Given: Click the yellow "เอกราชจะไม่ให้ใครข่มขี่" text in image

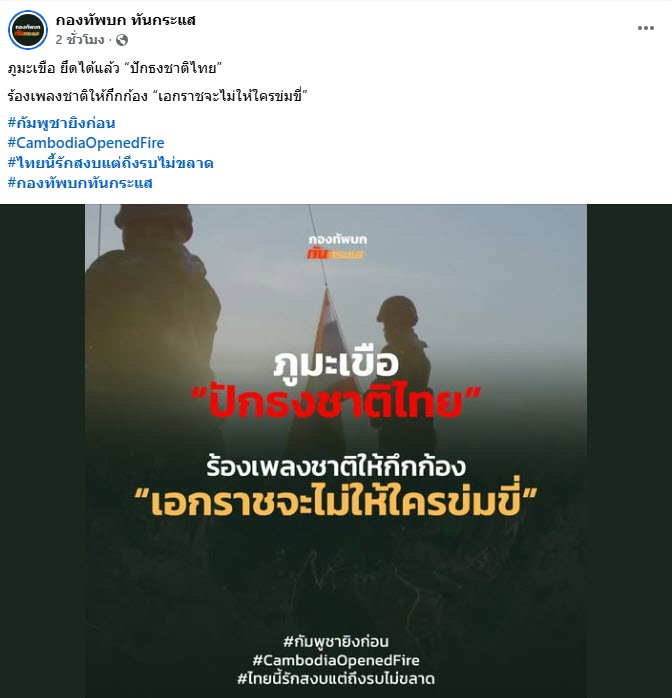Looking at the screenshot, I should click(336, 500).
